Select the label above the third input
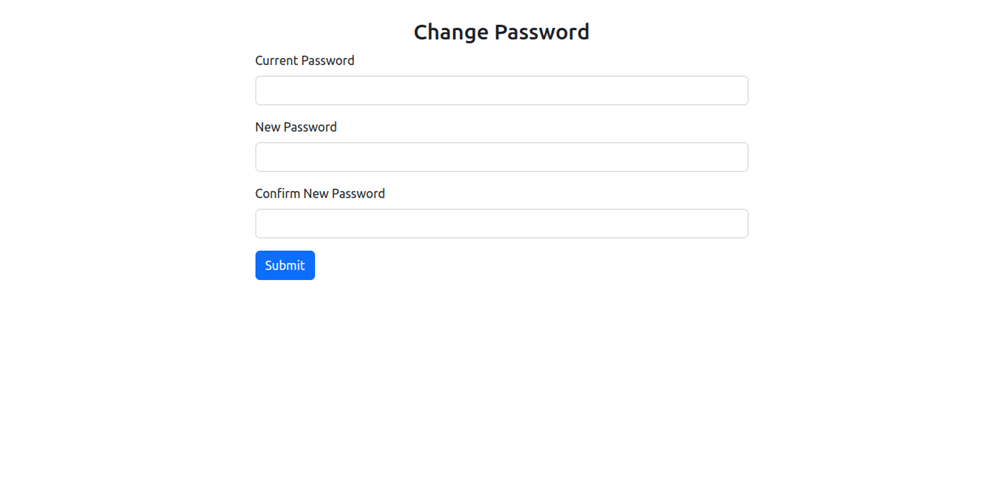1004x492 pixels. [x=320, y=194]
